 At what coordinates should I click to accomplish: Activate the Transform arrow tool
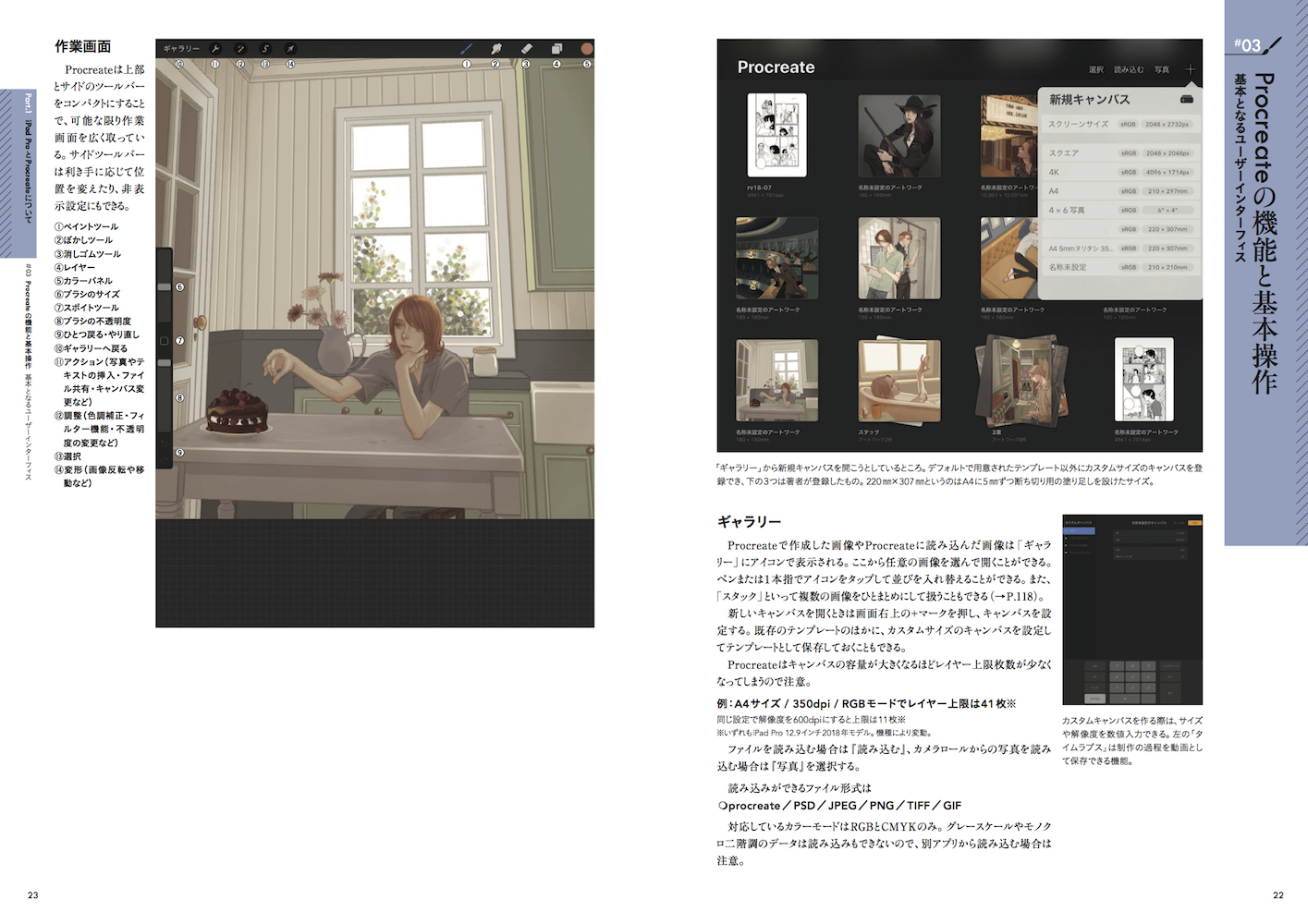pos(290,49)
